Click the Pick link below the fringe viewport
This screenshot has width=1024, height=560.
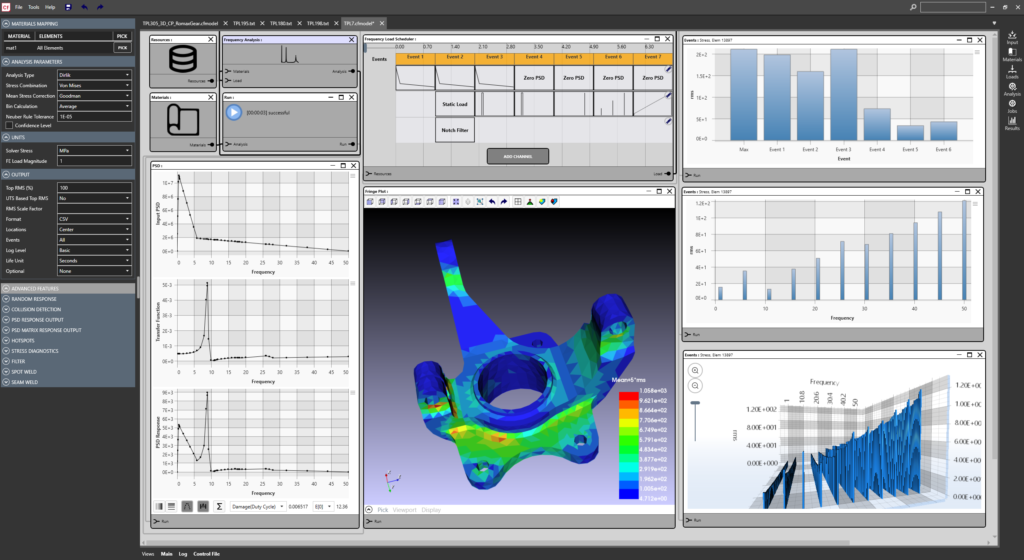383,510
